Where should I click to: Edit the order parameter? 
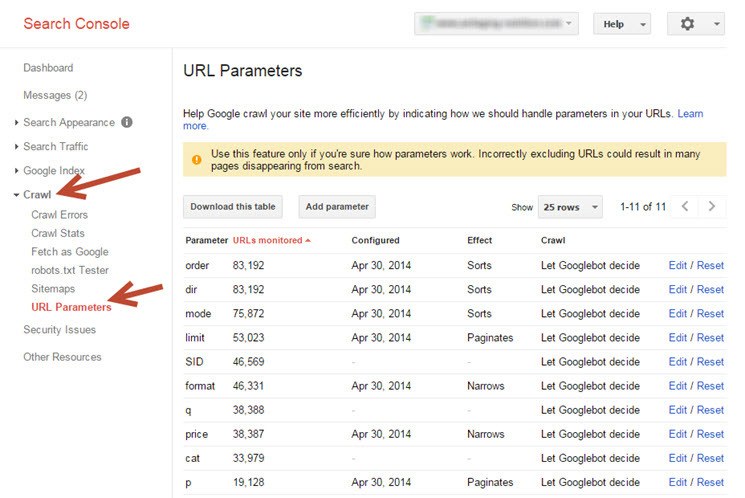[x=678, y=266]
